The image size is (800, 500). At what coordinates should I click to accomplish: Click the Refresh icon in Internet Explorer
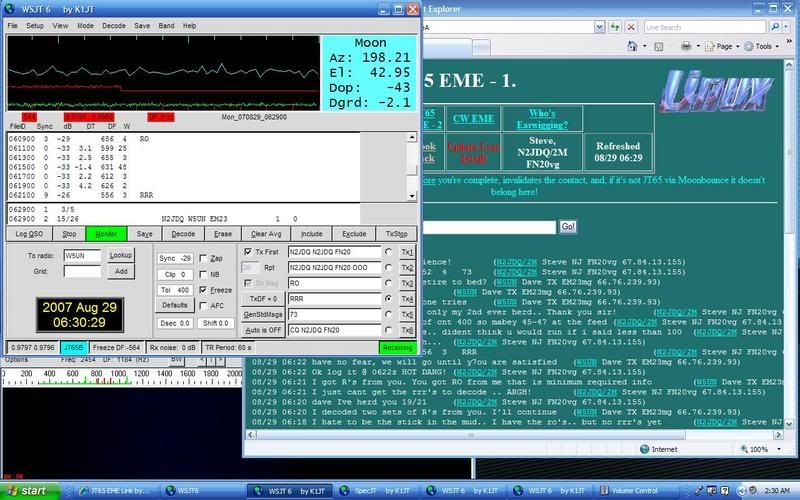coord(615,27)
